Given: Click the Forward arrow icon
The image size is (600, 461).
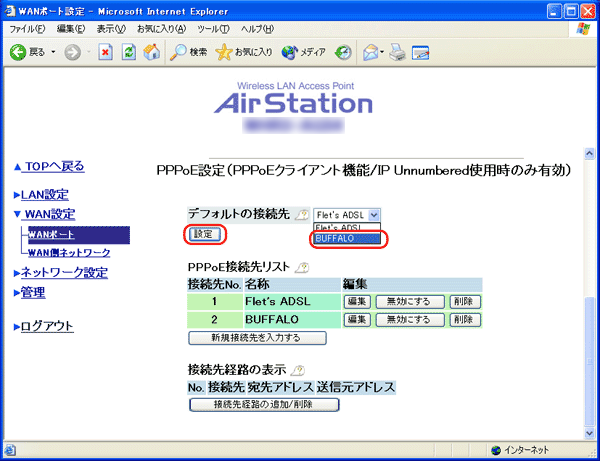Looking at the screenshot, I should coord(72,52).
